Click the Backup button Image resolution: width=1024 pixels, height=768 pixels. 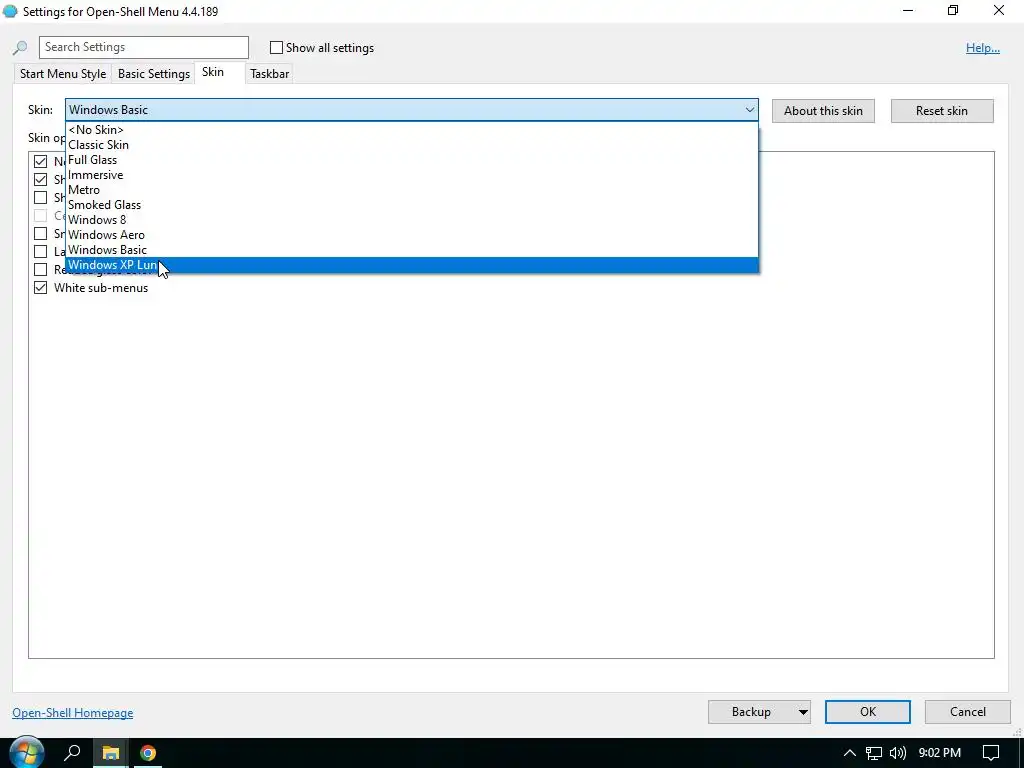tap(751, 712)
